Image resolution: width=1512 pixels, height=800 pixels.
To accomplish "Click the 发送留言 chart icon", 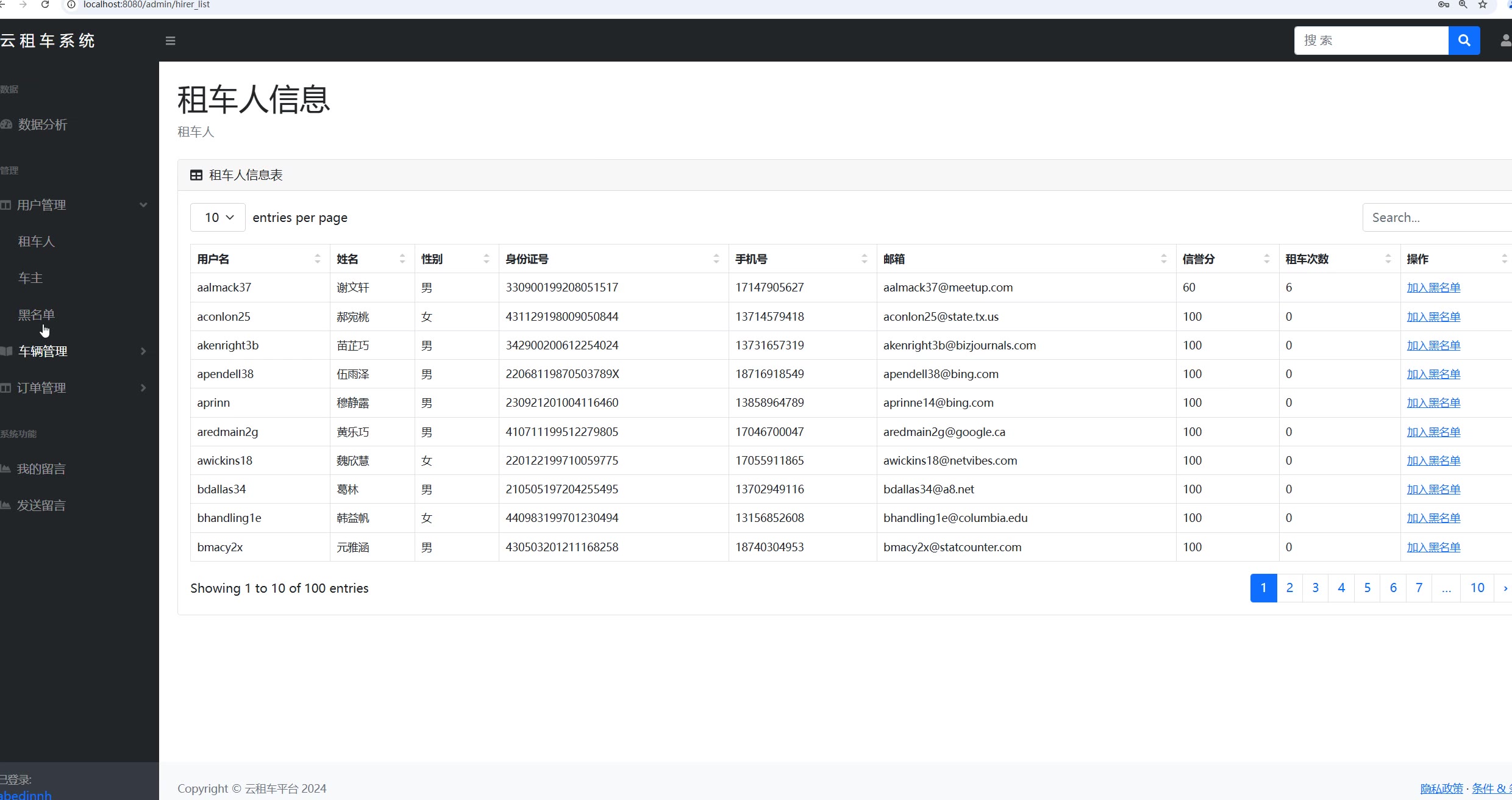I will [x=5, y=505].
